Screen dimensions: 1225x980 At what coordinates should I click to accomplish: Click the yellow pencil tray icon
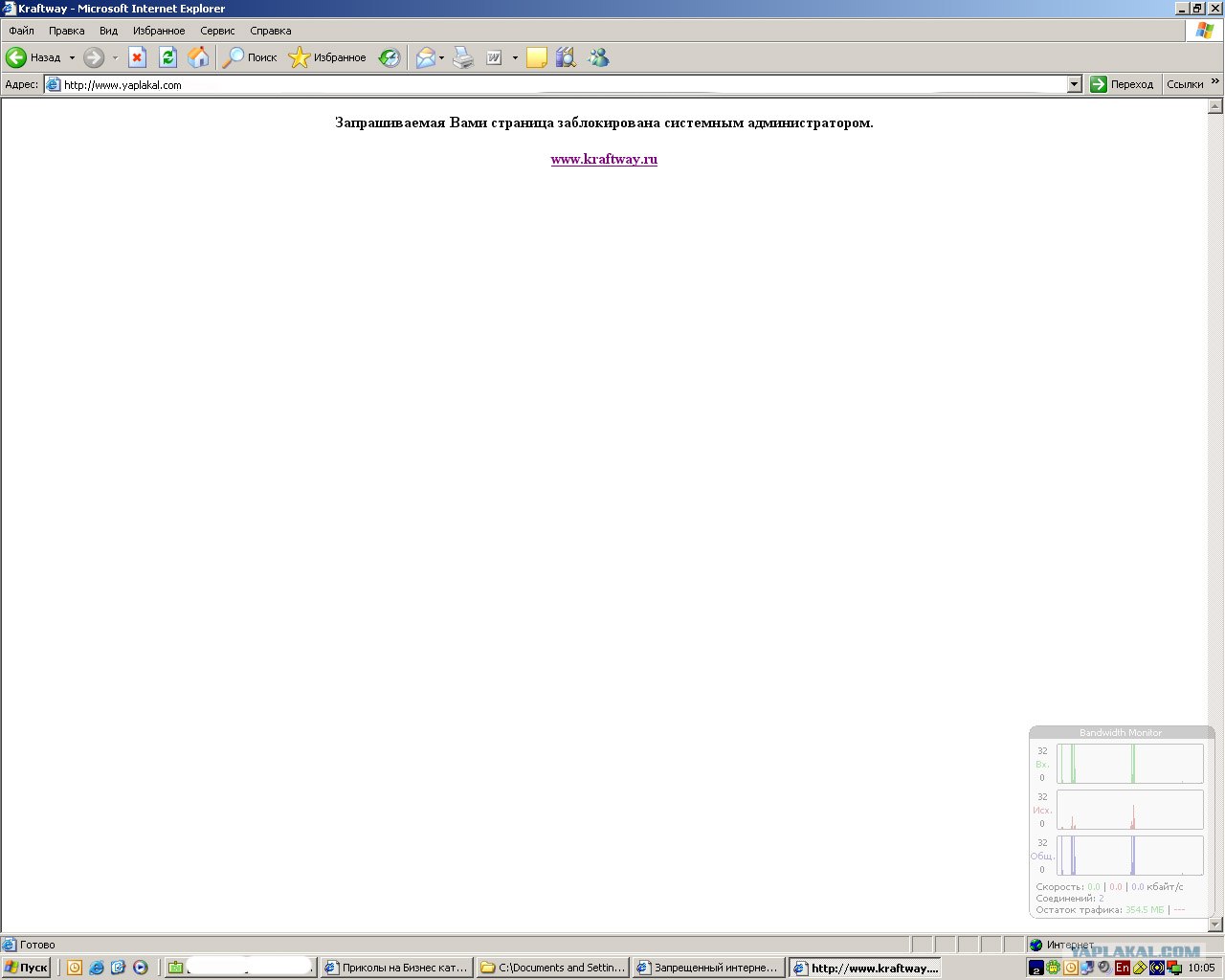point(1139,968)
